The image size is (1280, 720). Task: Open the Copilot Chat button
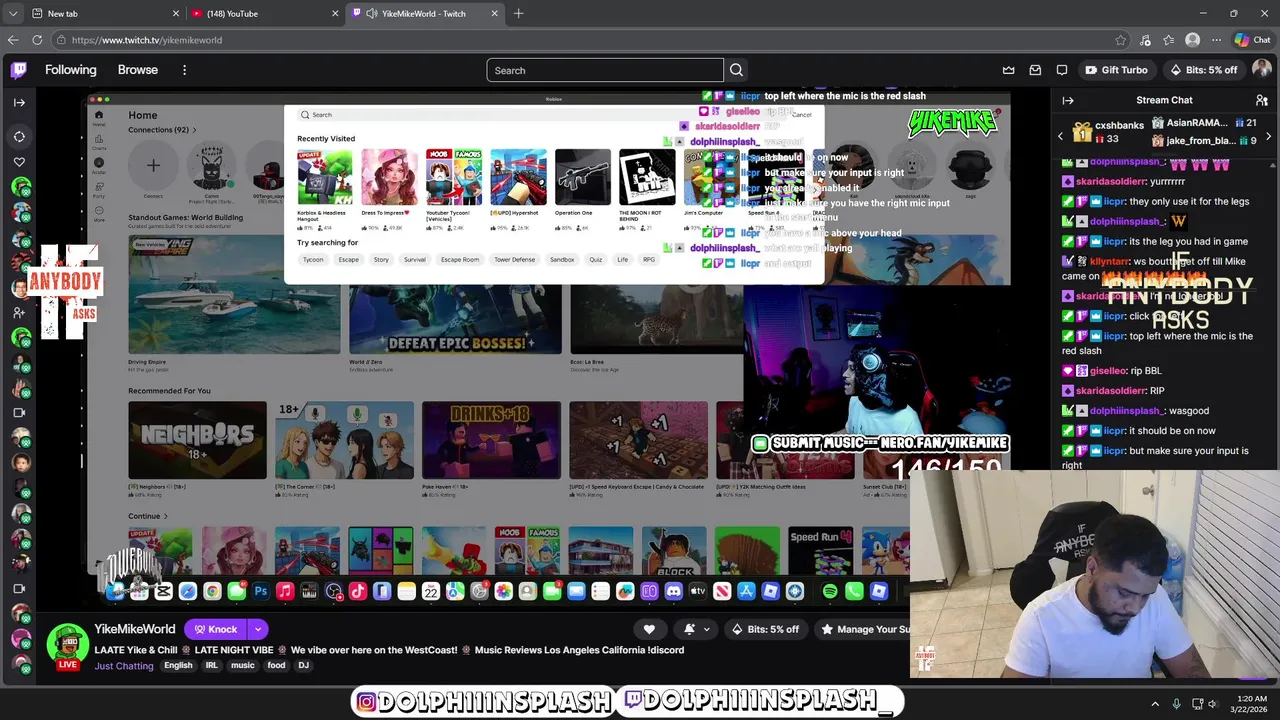[1252, 40]
